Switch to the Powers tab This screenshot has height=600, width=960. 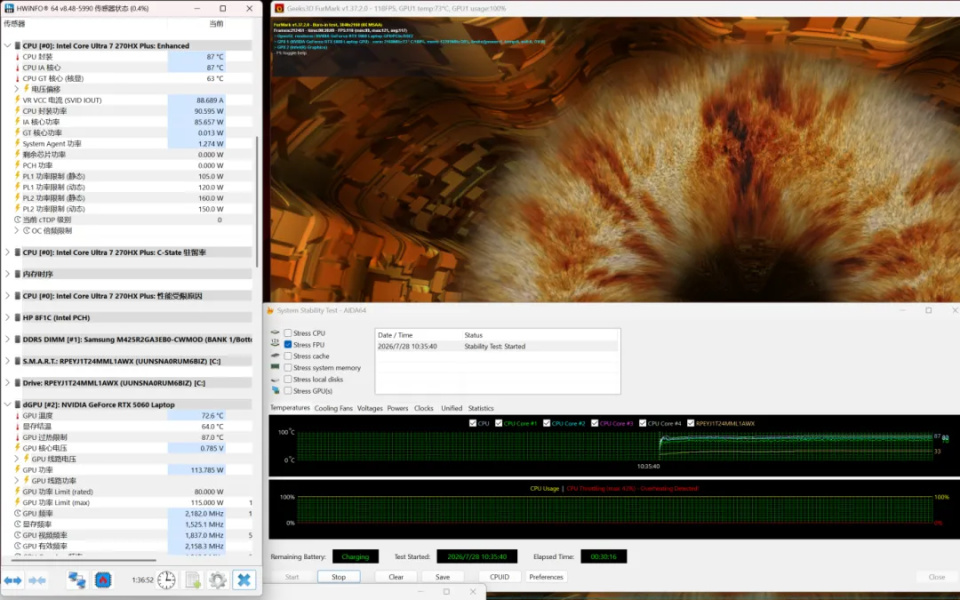click(397, 408)
